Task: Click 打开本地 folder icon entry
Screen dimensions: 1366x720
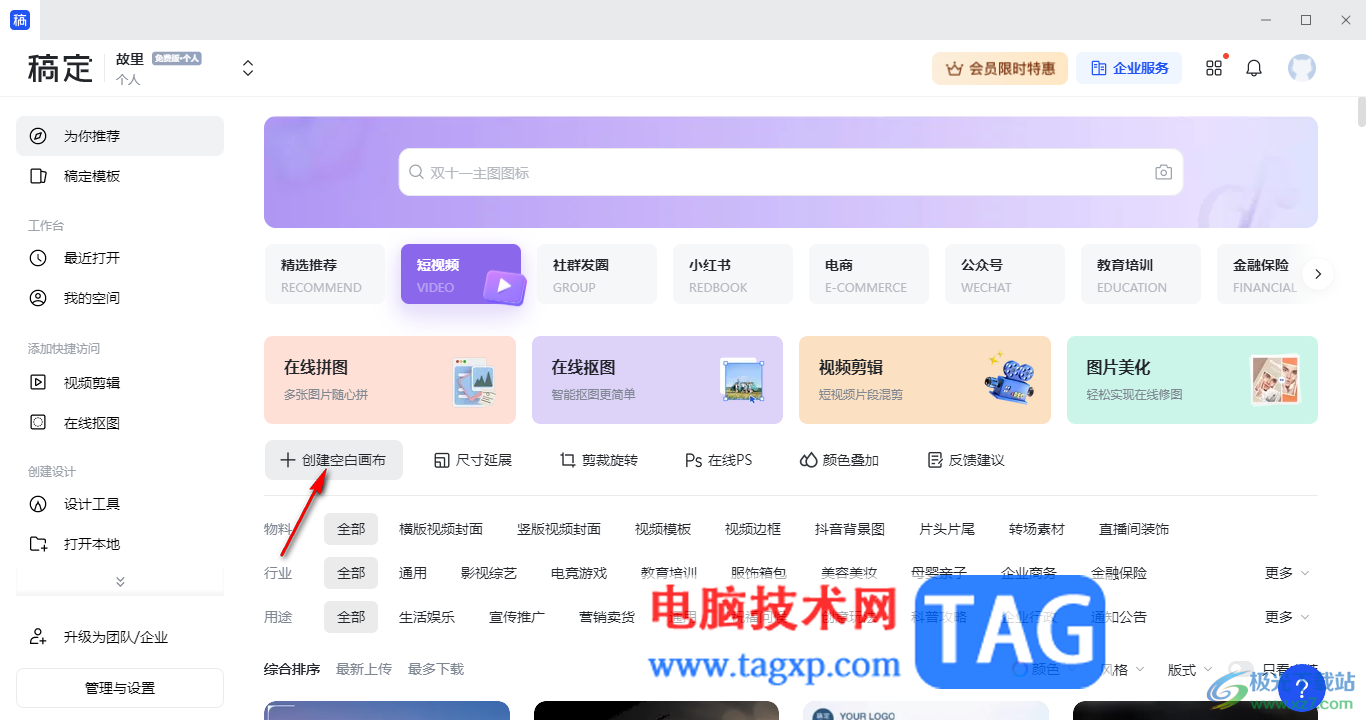Action: tap(120, 544)
